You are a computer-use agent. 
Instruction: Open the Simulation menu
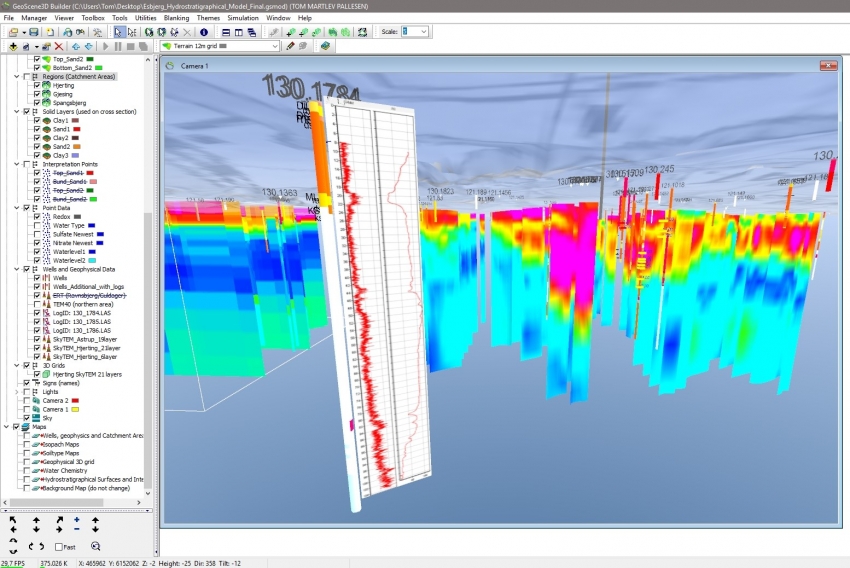coord(242,18)
